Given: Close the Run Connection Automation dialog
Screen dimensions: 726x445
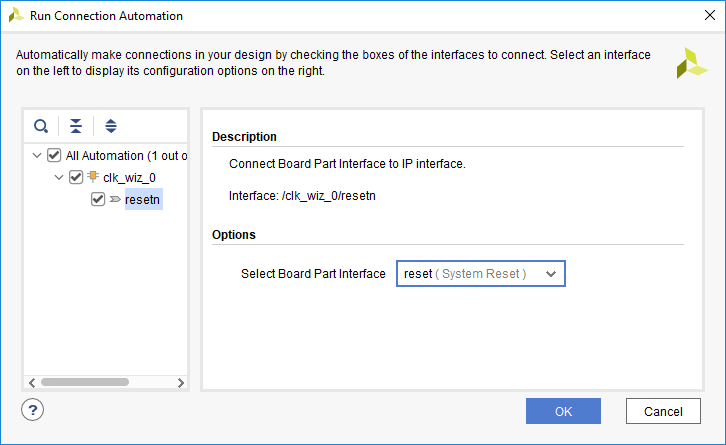Looking at the screenshot, I should point(709,15).
